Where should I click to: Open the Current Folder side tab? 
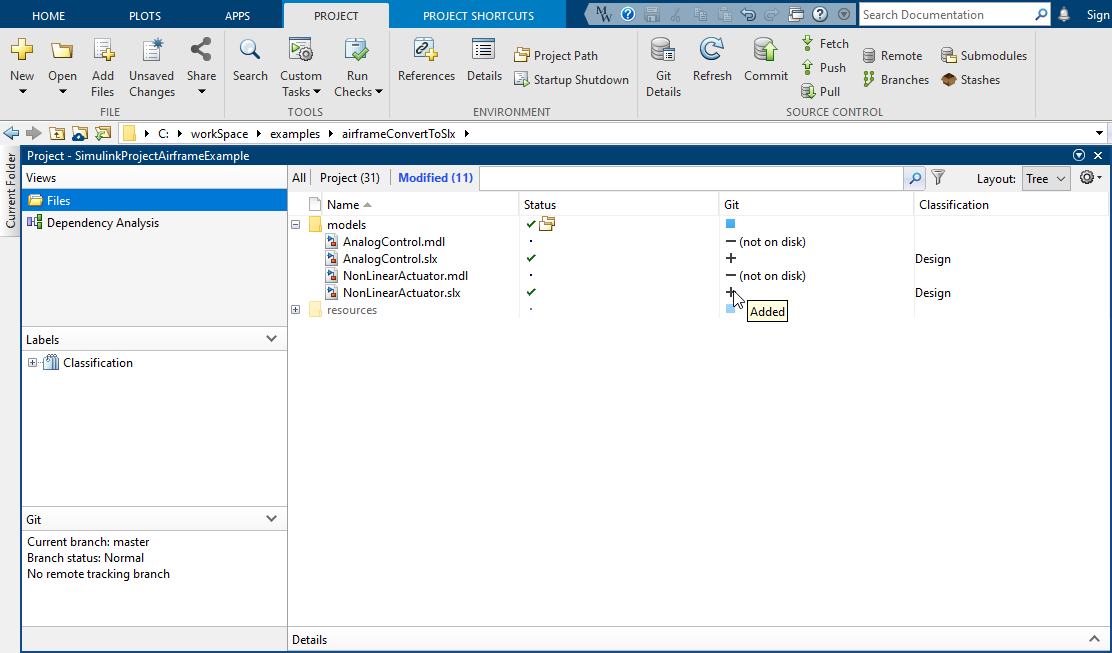[11, 191]
